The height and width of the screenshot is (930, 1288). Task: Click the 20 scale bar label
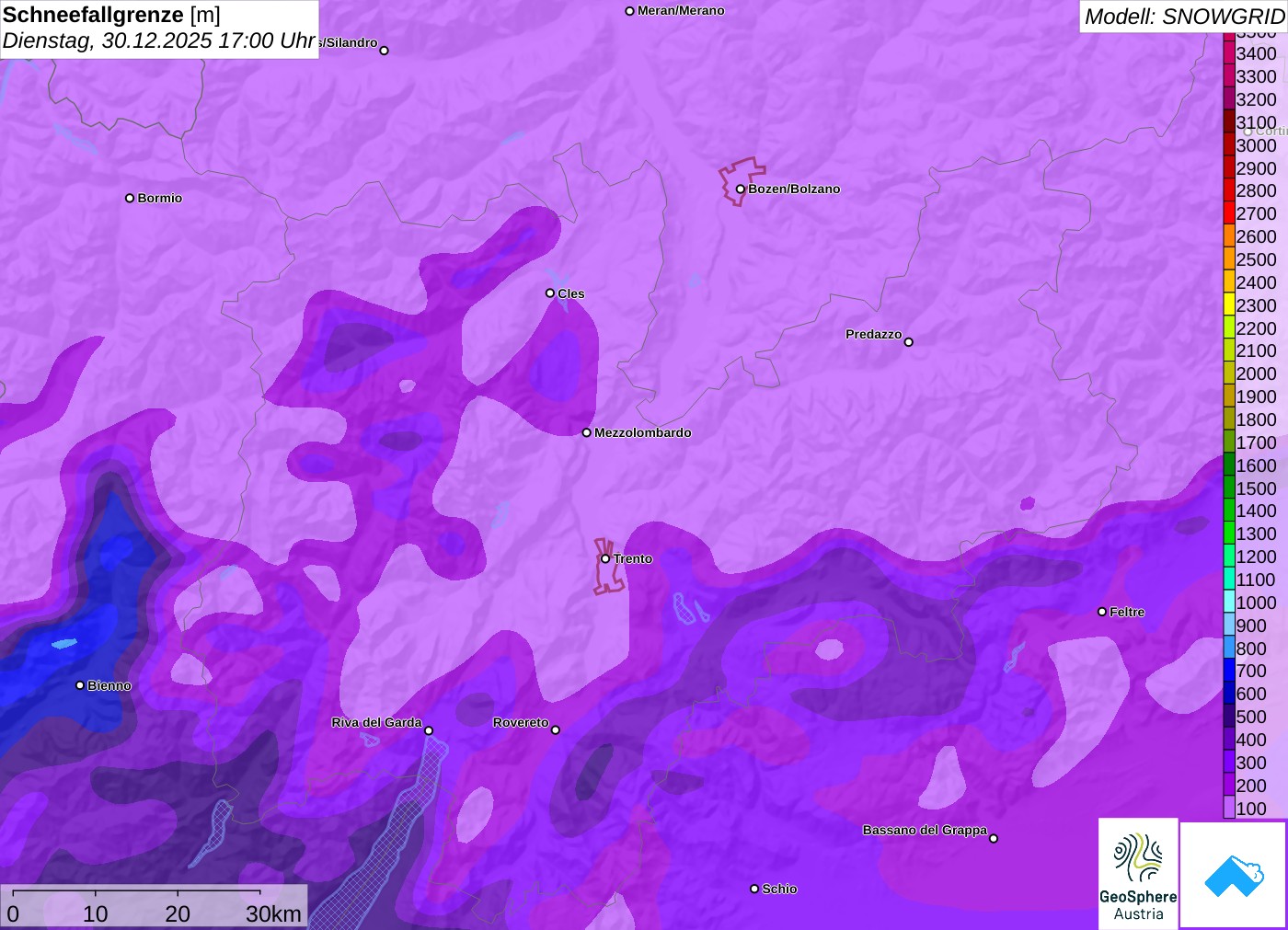pos(178,913)
